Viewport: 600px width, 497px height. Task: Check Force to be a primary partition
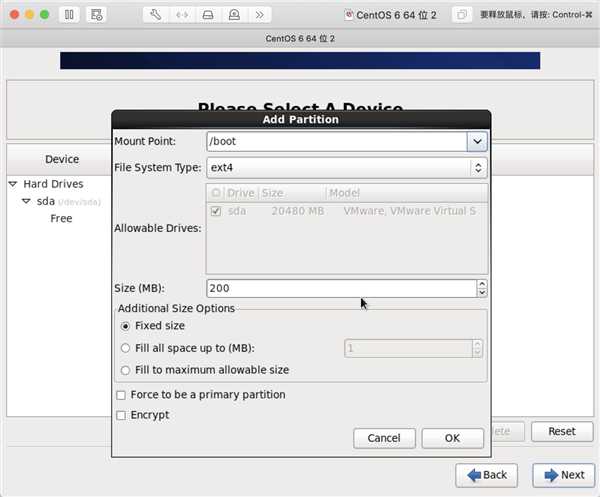pos(121,395)
